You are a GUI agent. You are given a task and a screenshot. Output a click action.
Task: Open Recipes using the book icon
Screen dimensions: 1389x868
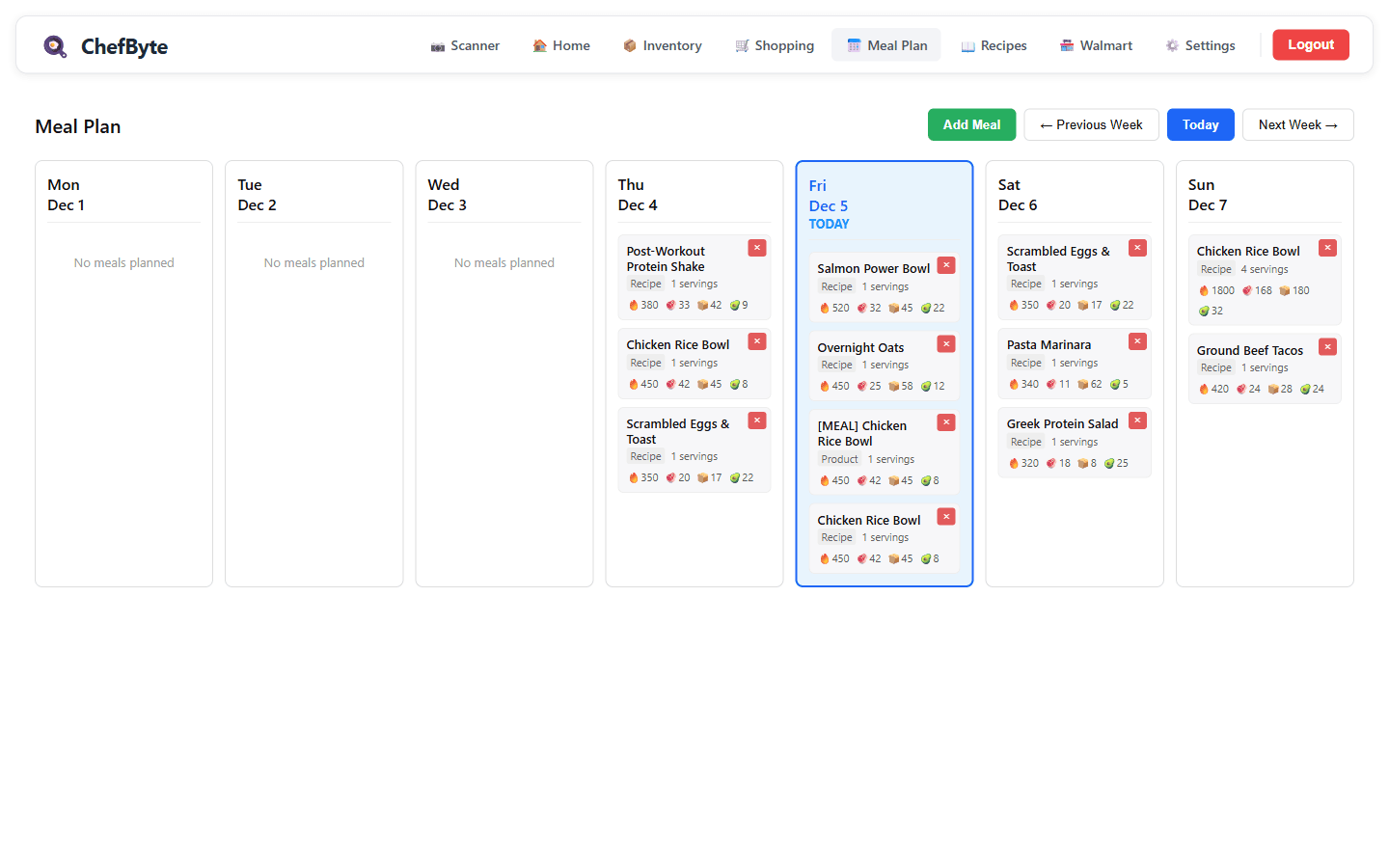pos(967,45)
